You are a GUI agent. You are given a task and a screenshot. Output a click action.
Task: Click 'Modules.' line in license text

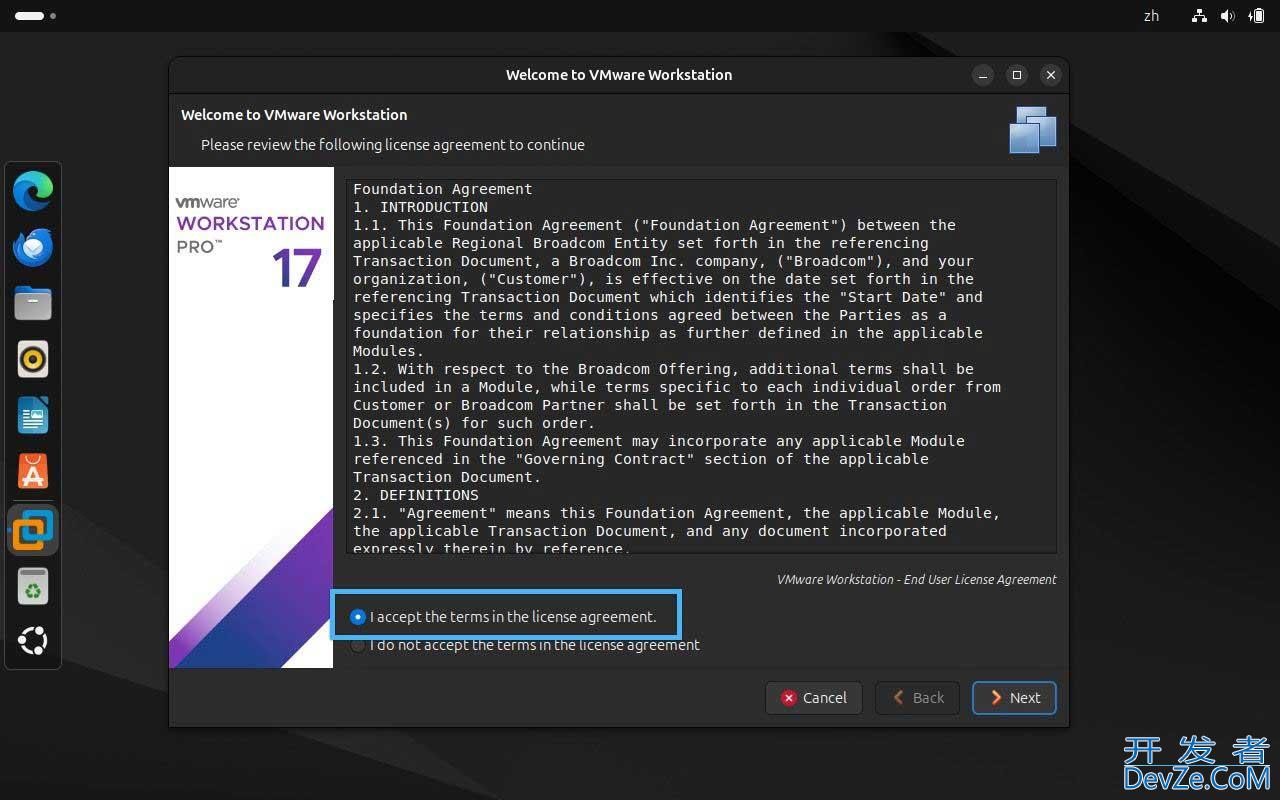[389, 351]
